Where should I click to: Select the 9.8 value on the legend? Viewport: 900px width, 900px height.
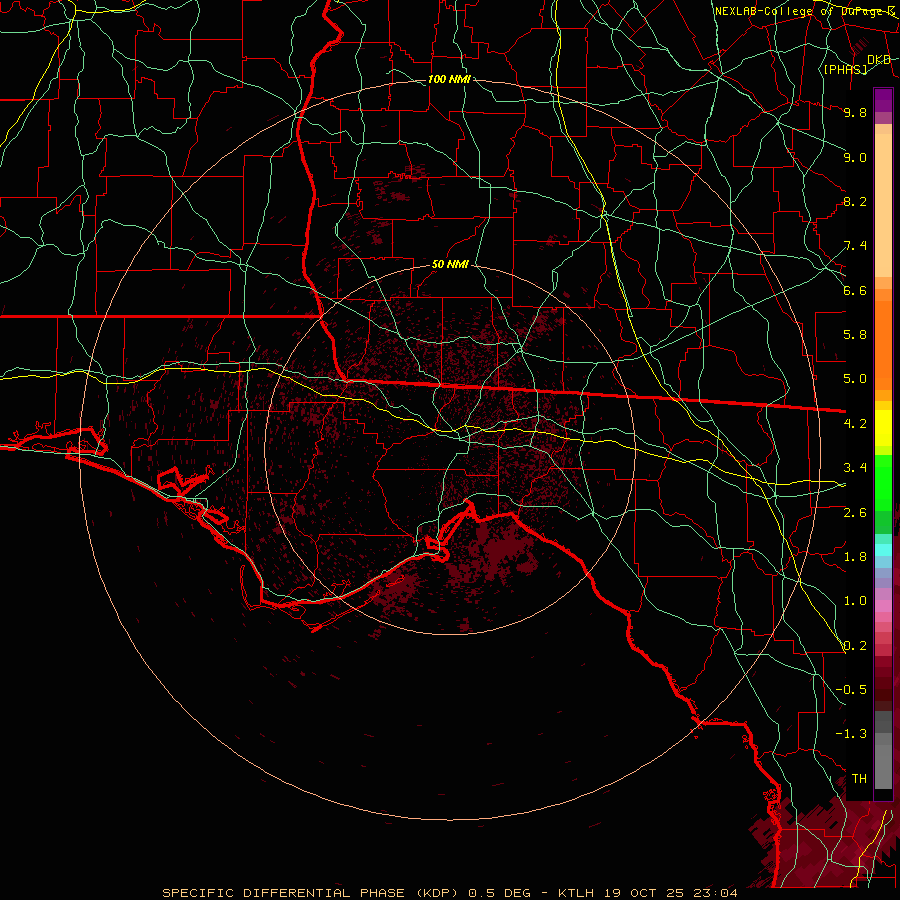tap(855, 112)
